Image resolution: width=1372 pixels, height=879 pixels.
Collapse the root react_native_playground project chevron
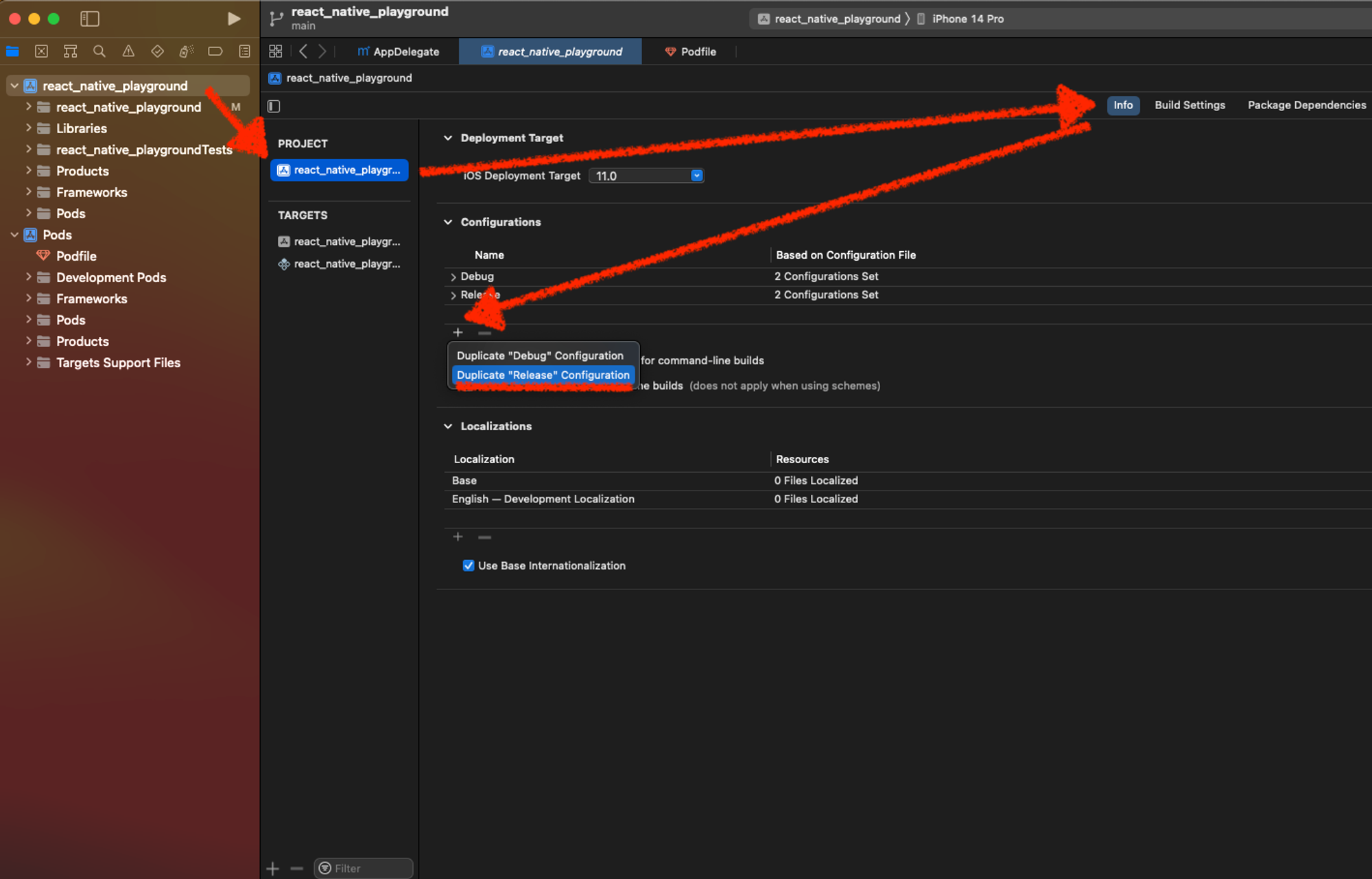point(14,86)
